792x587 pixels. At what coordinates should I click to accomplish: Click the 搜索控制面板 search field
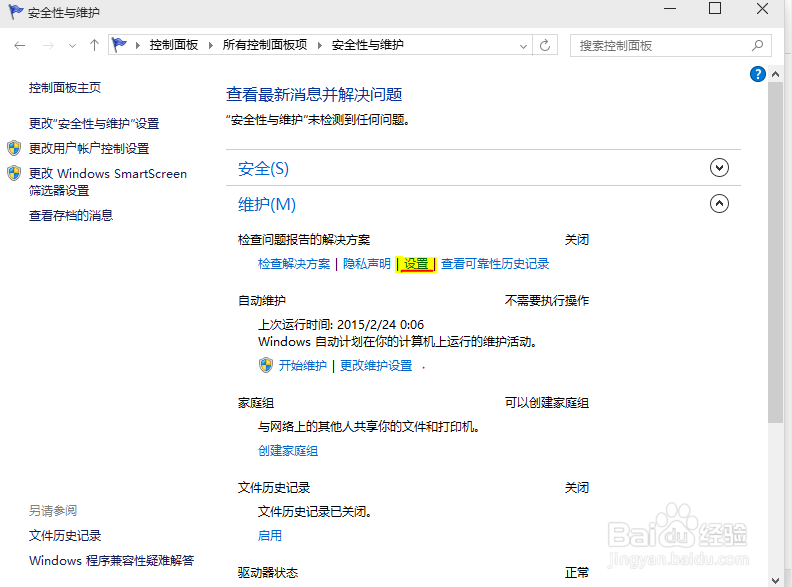pyautogui.click(x=671, y=45)
